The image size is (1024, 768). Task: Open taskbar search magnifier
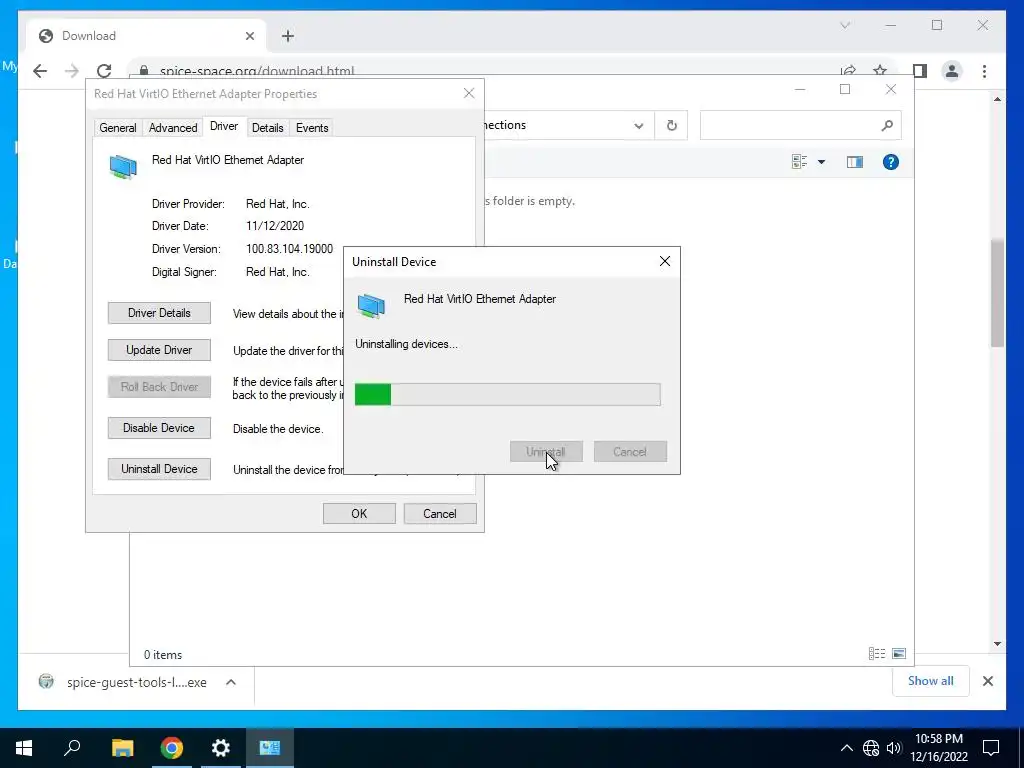tap(72, 747)
